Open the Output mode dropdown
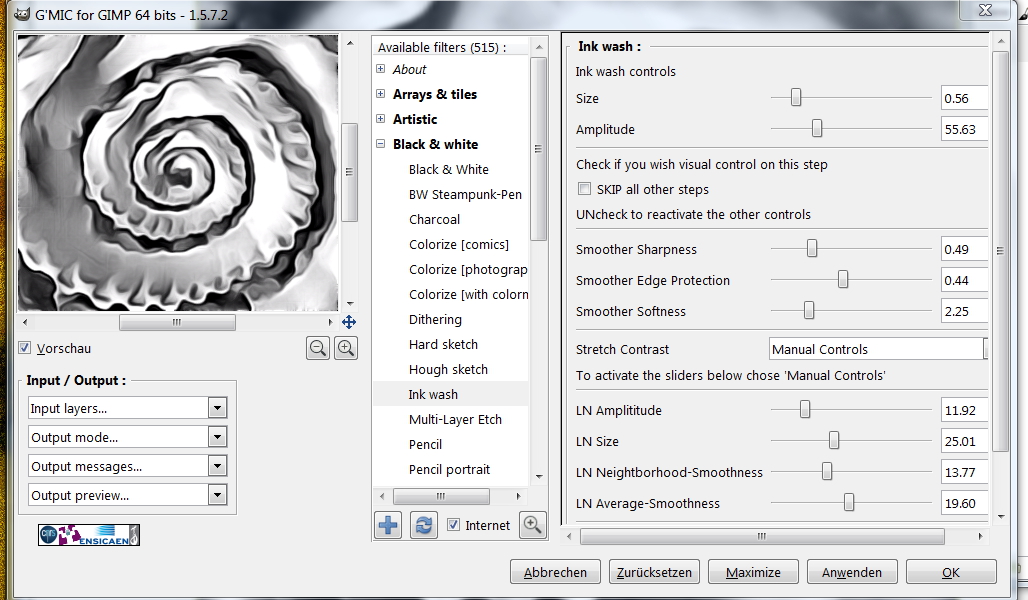 [x=127, y=437]
